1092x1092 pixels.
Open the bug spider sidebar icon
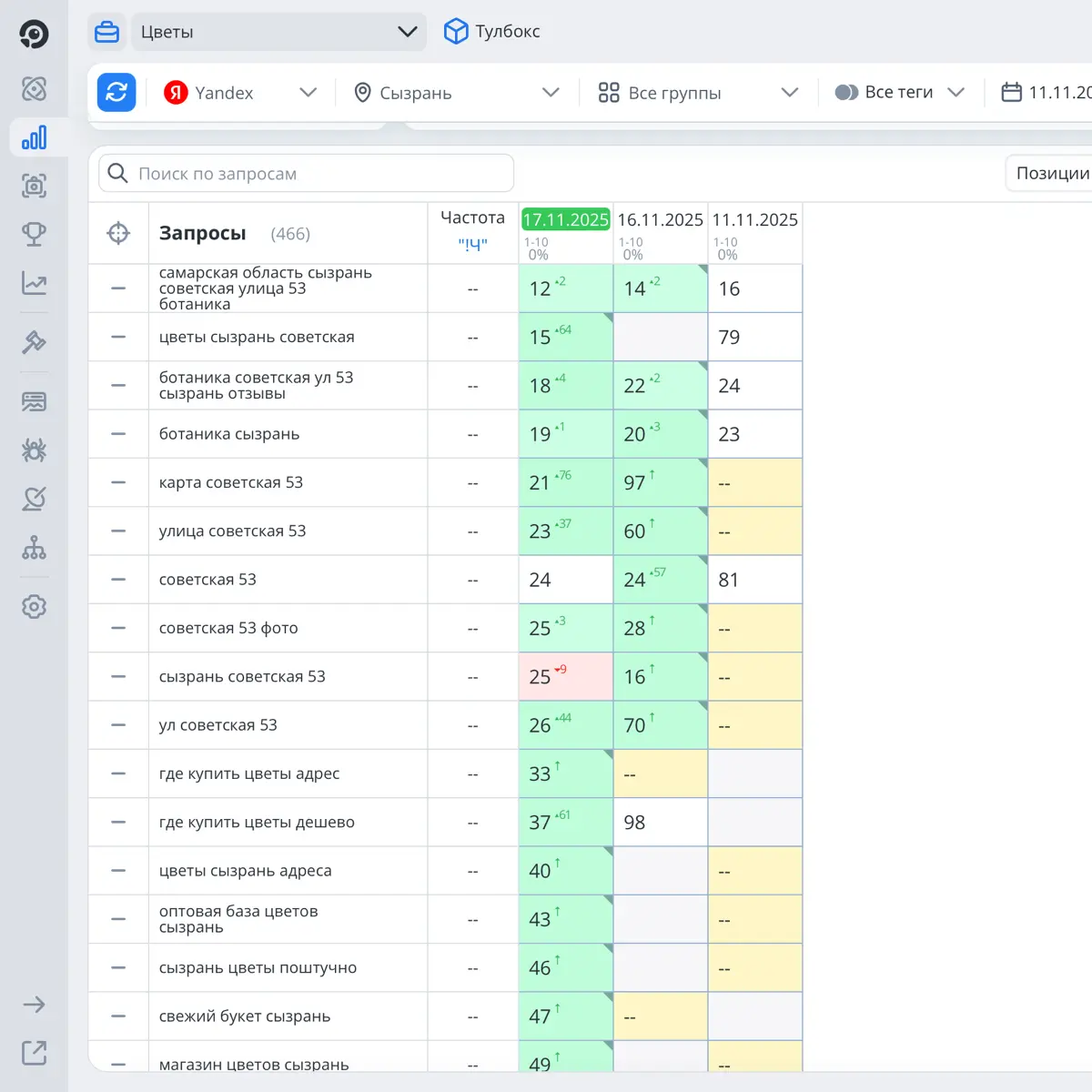coord(34,450)
